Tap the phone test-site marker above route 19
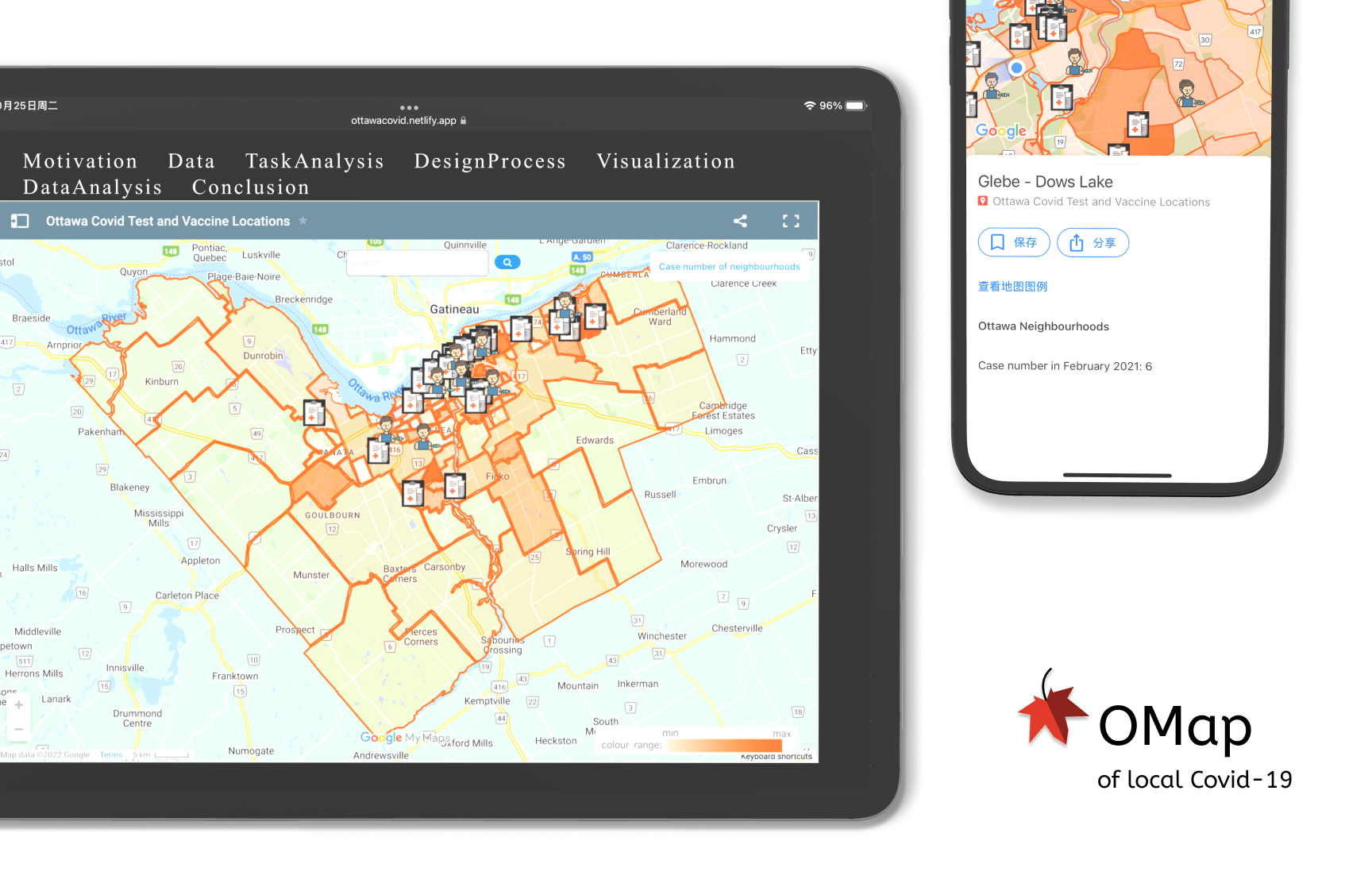This screenshot has height=887, width=1372. click(1062, 98)
